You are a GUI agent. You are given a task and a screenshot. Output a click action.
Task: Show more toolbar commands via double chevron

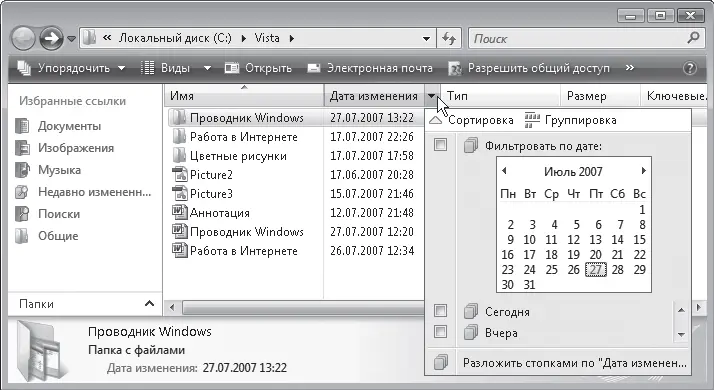click(x=630, y=68)
